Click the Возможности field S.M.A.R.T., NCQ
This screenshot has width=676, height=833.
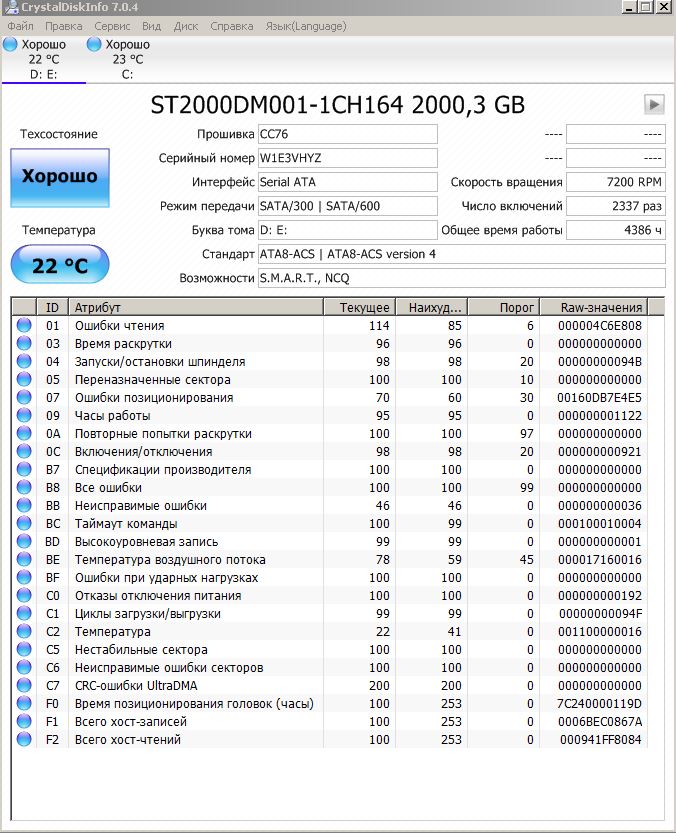point(462,278)
